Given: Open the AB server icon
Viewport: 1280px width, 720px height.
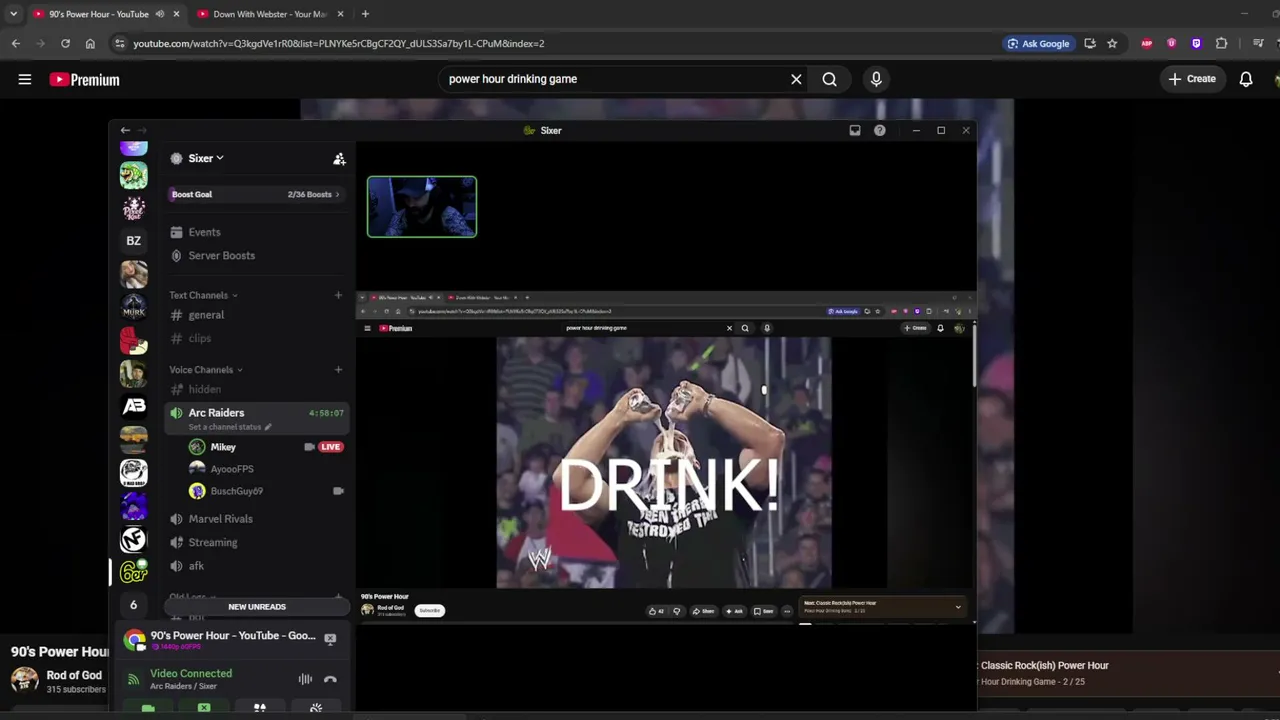Looking at the screenshot, I should [x=133, y=406].
